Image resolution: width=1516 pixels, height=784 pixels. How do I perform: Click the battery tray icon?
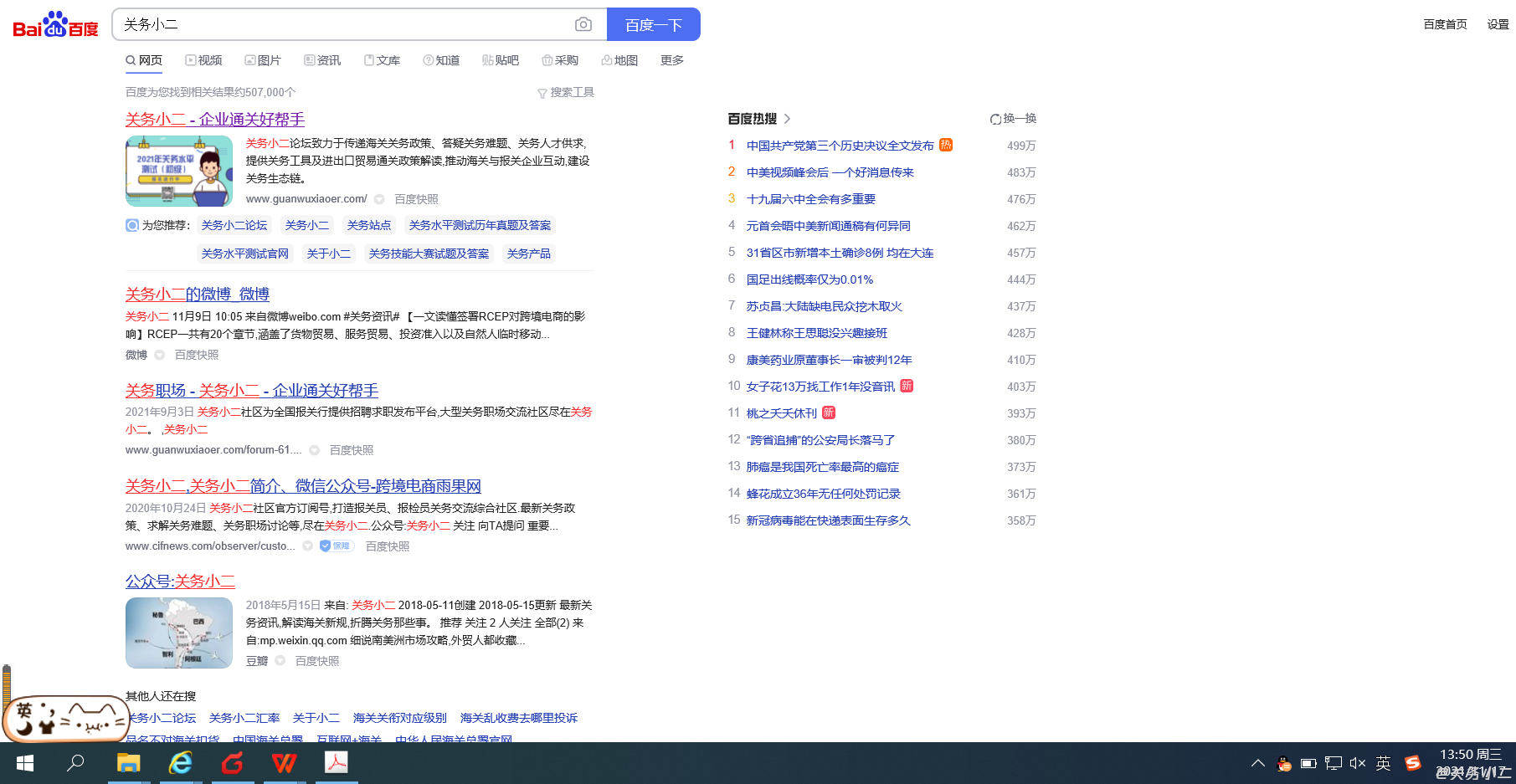point(1308,763)
